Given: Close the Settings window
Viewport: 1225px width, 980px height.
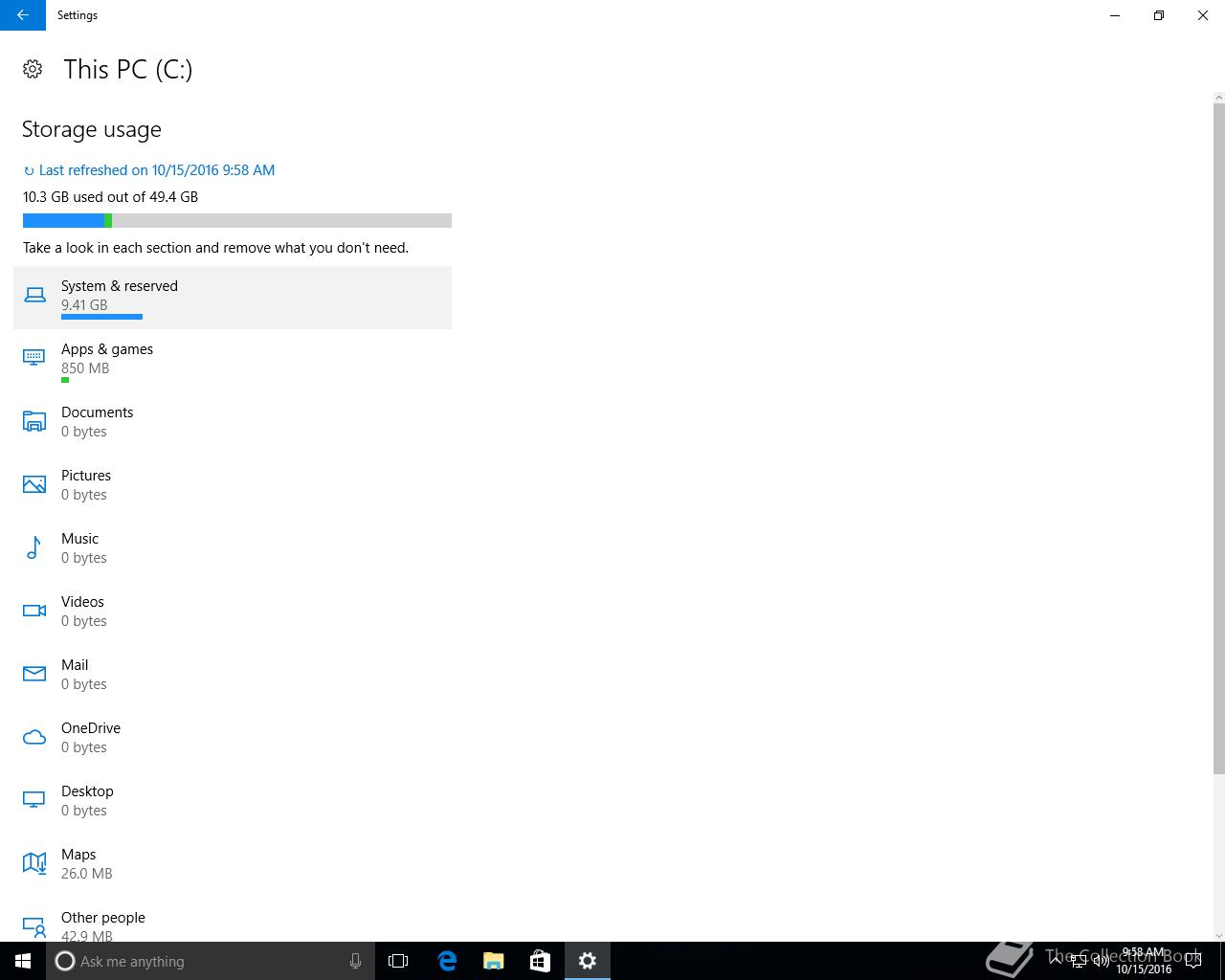Looking at the screenshot, I should click(1203, 15).
